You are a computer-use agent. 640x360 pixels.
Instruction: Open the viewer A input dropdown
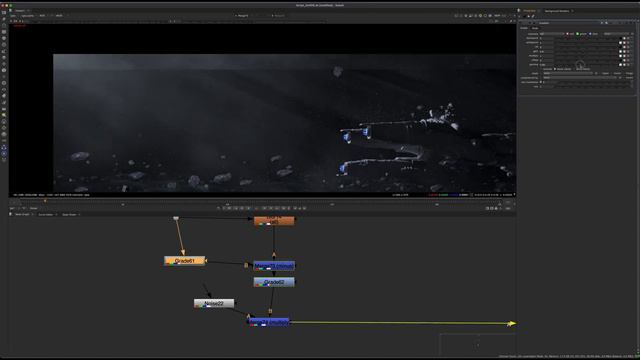pos(243,16)
